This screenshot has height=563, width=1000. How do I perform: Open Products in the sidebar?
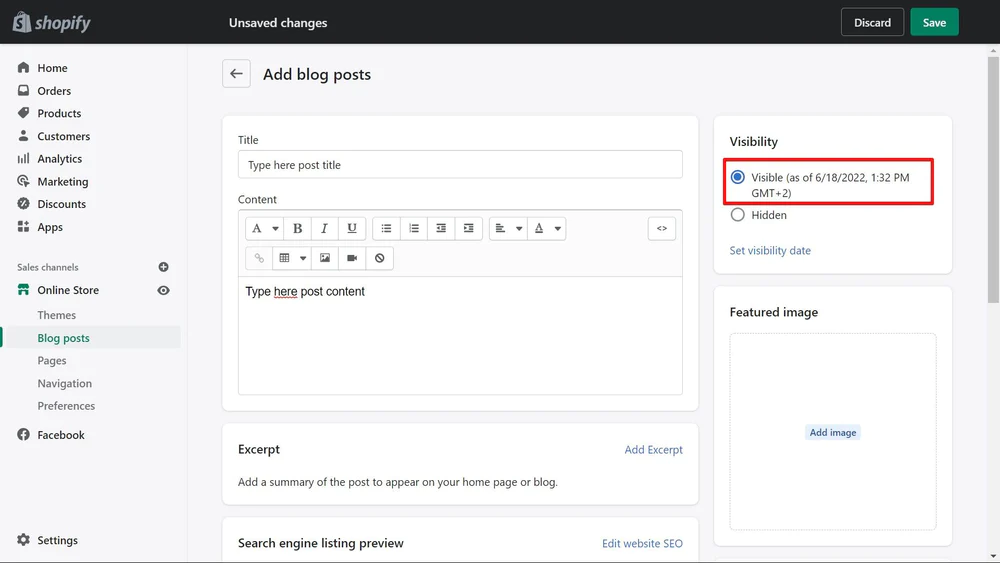[59, 113]
